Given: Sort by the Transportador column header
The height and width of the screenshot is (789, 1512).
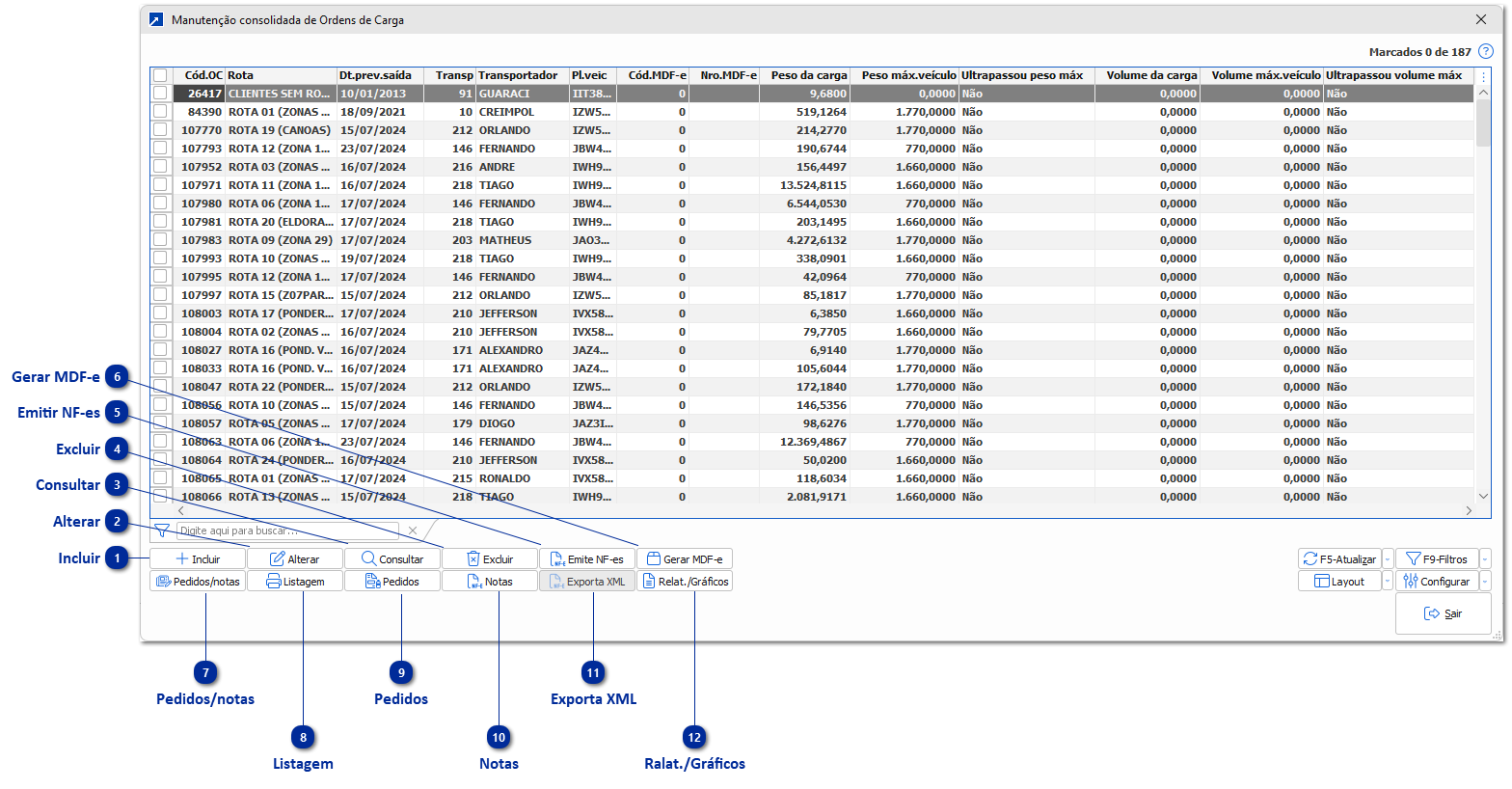Looking at the screenshot, I should click(x=518, y=75).
